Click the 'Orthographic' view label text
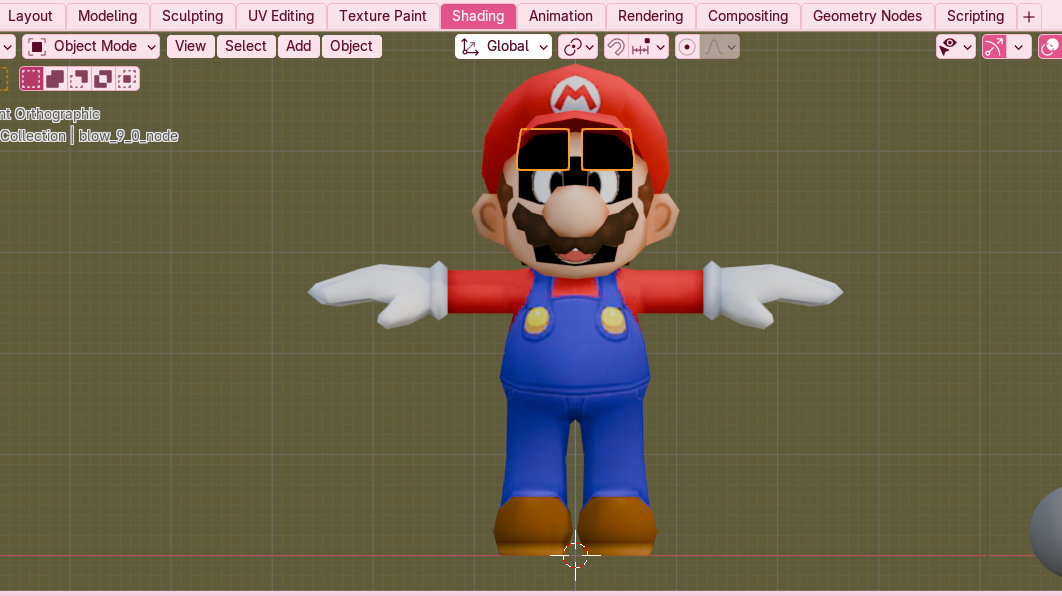 [x=58, y=114]
